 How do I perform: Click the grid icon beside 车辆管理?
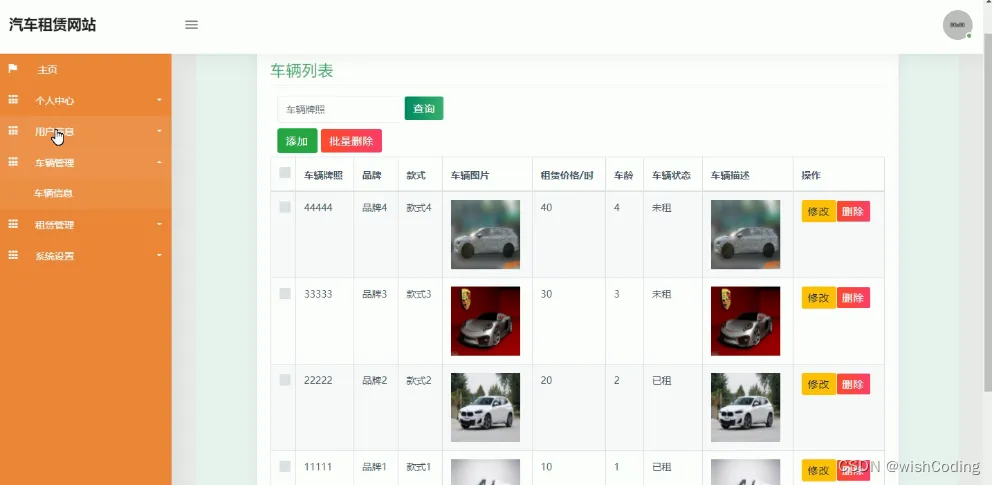(13, 162)
